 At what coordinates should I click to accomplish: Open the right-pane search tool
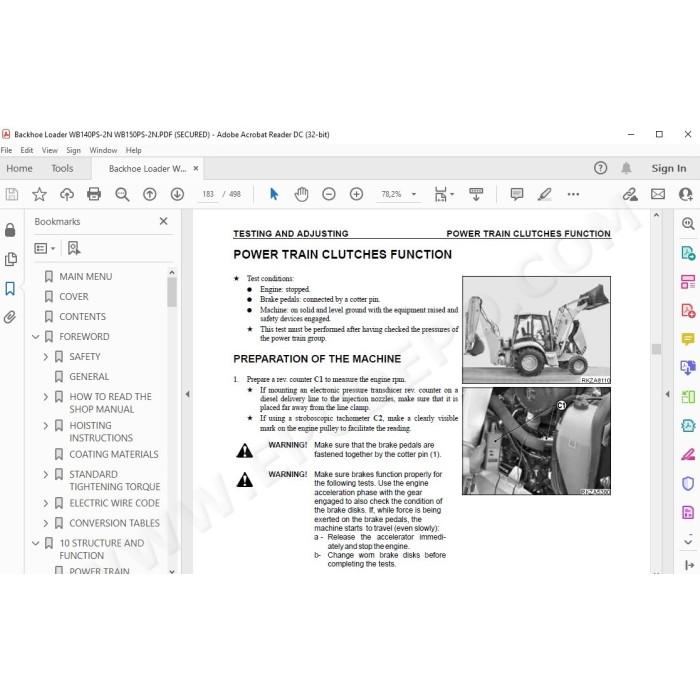pyautogui.click(x=688, y=223)
